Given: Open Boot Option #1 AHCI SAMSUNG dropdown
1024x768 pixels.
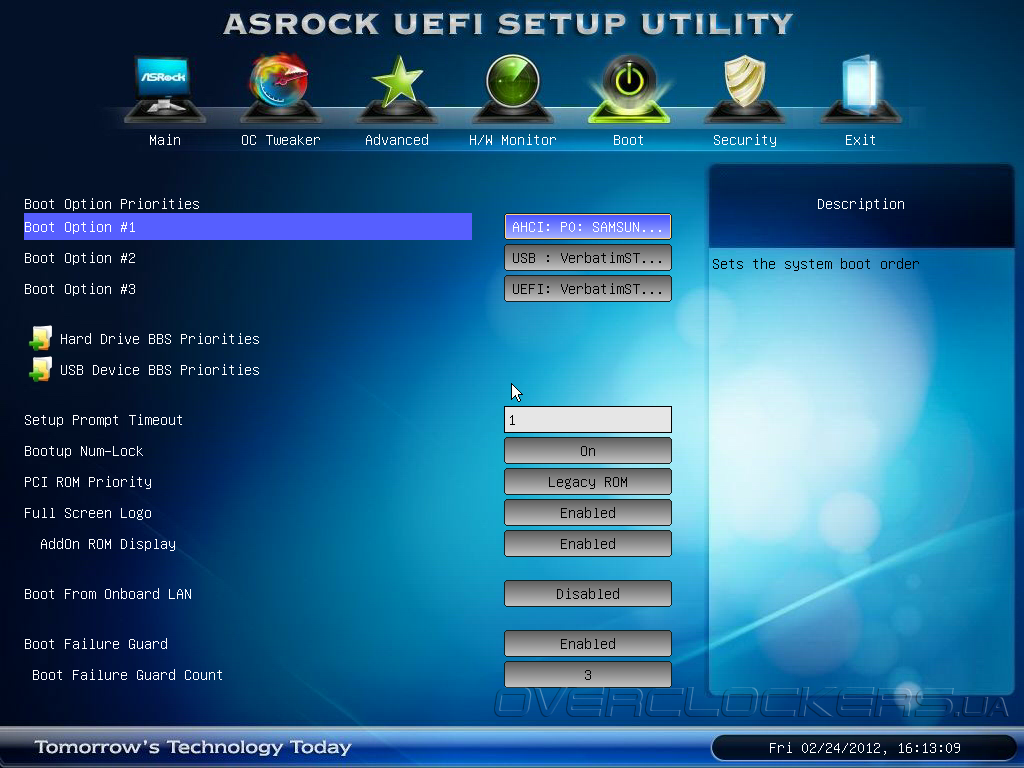Looking at the screenshot, I should click(588, 227).
